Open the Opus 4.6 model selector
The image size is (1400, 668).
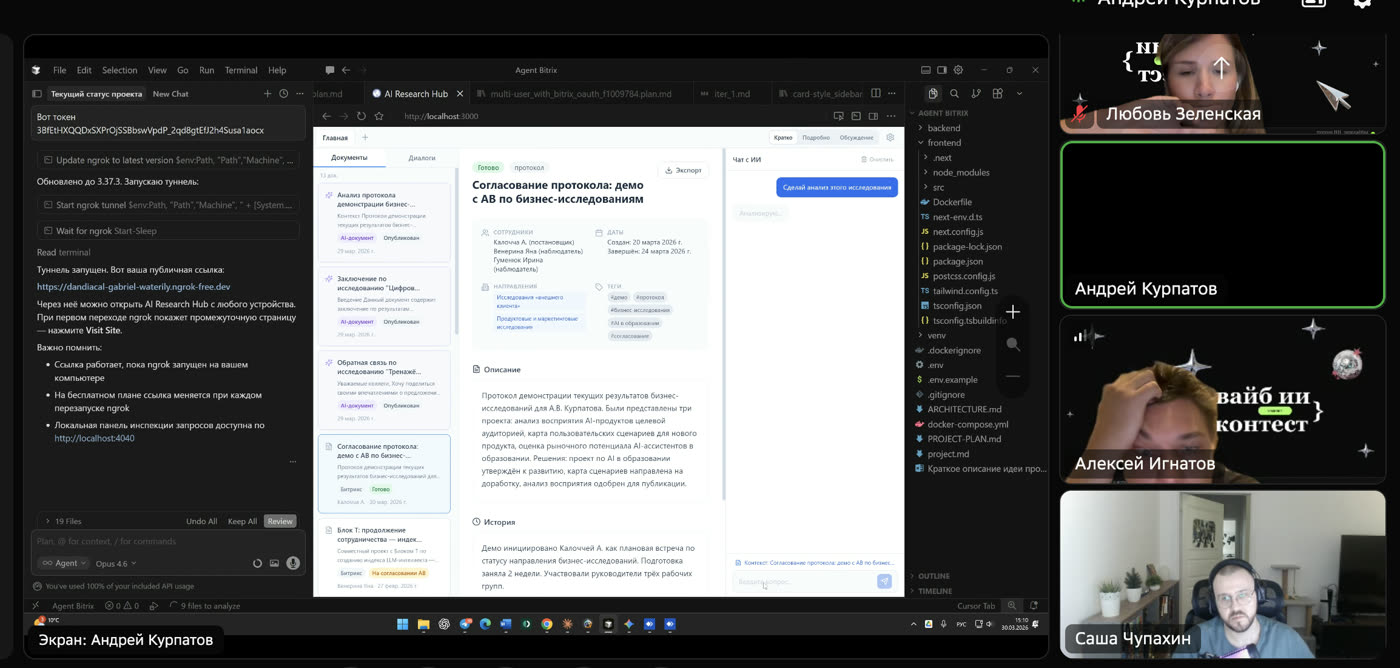115,563
